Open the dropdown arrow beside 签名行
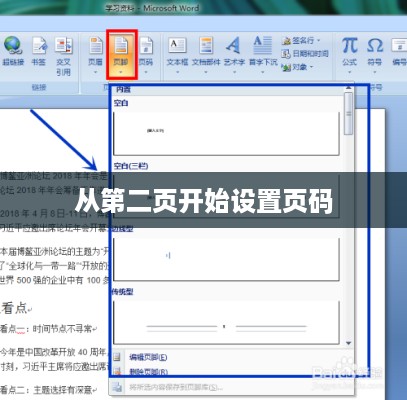This screenshot has width=407, height=400. (x=318, y=41)
